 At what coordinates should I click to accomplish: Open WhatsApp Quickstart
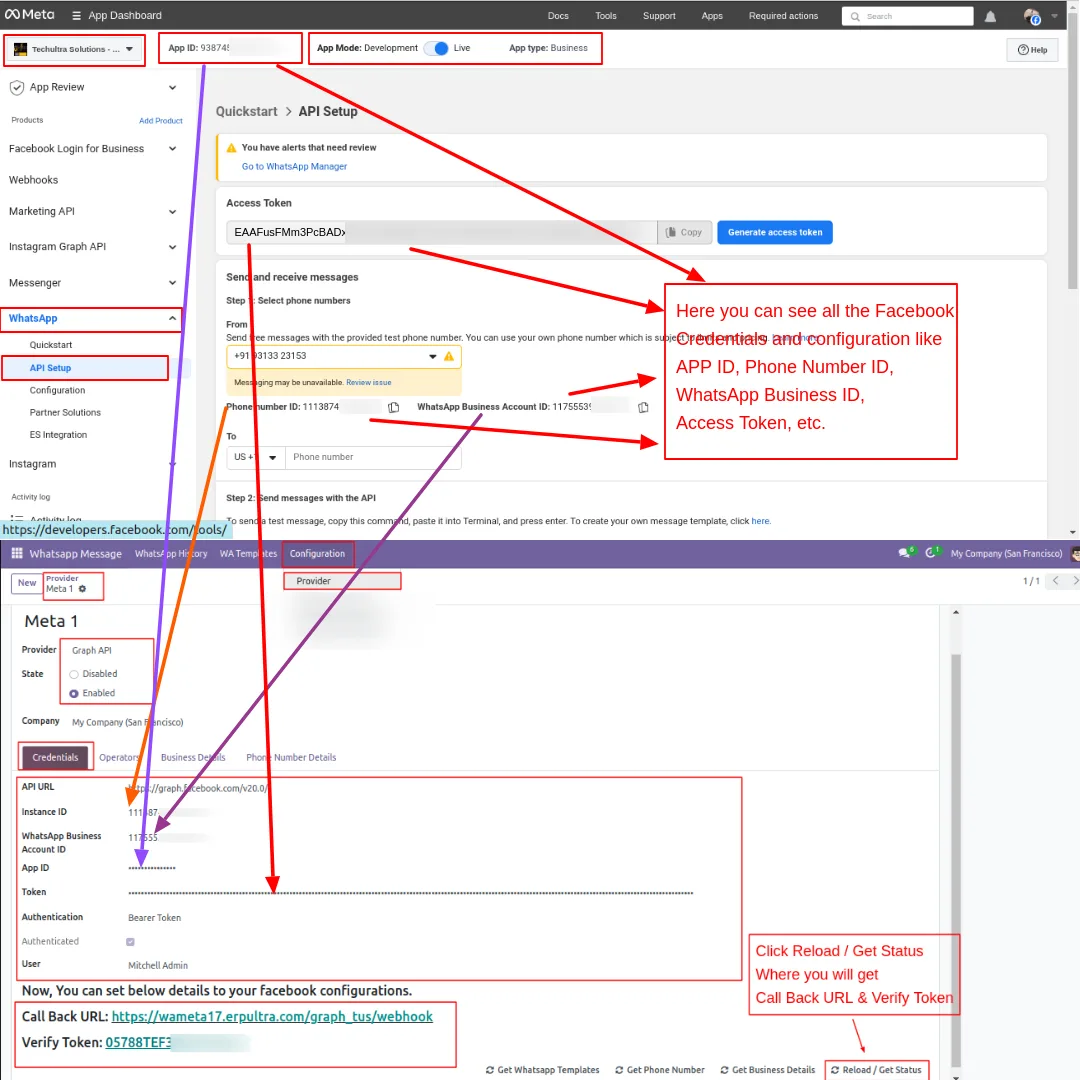[50, 345]
